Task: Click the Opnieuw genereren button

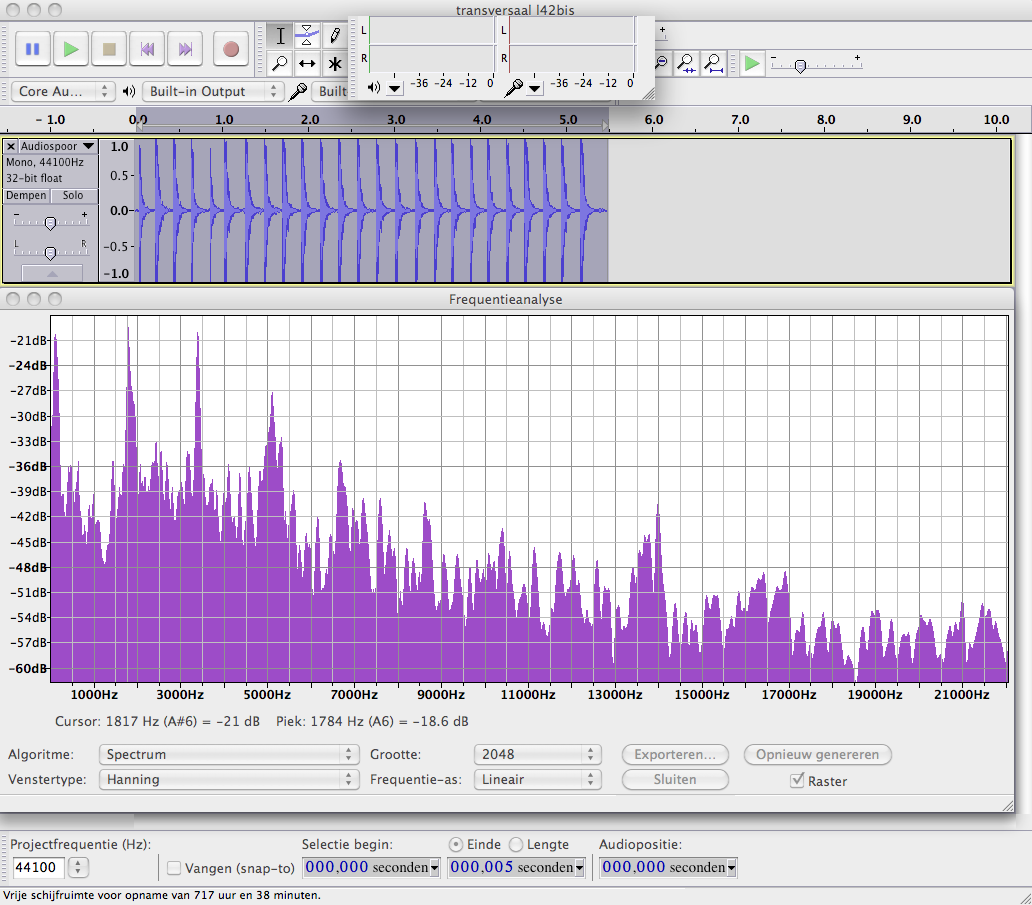Action: 817,754
